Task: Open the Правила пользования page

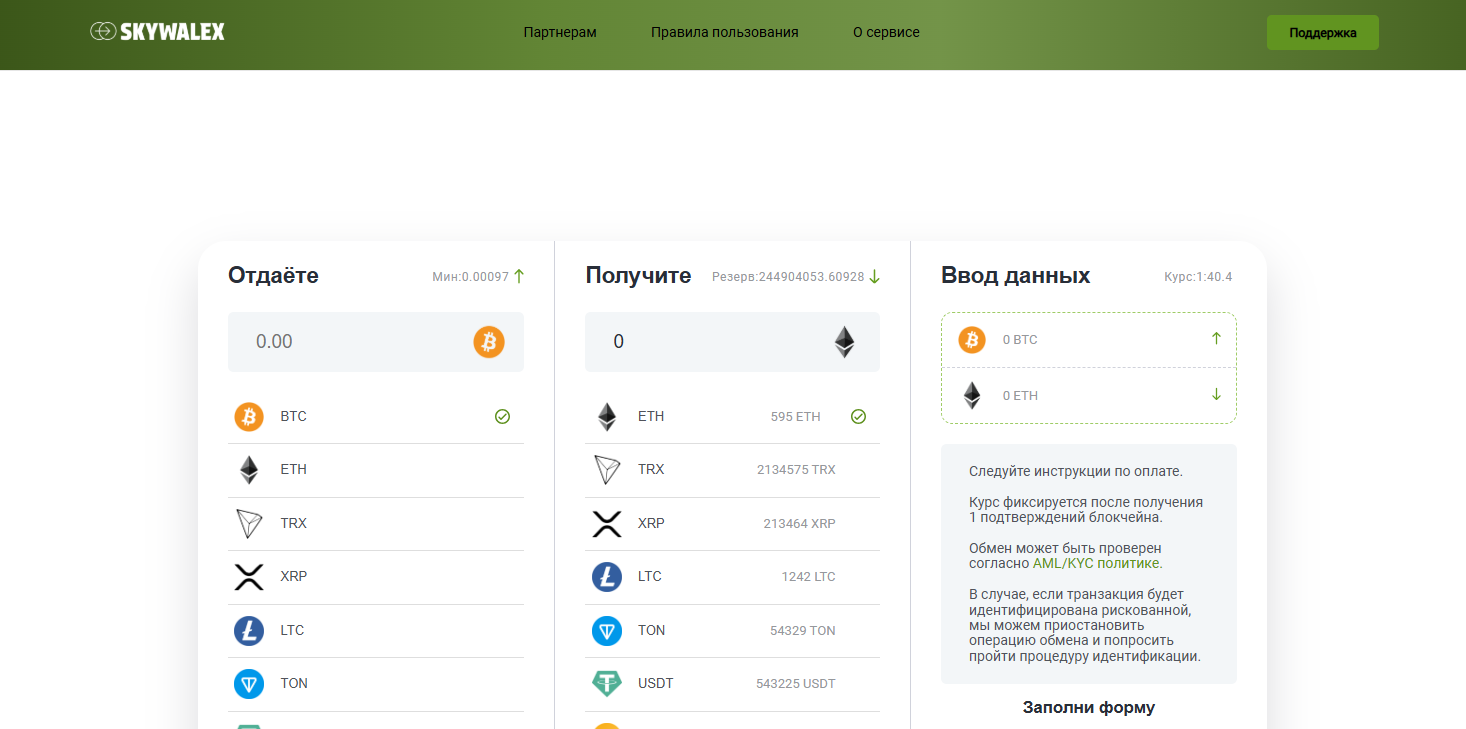Action: [724, 32]
